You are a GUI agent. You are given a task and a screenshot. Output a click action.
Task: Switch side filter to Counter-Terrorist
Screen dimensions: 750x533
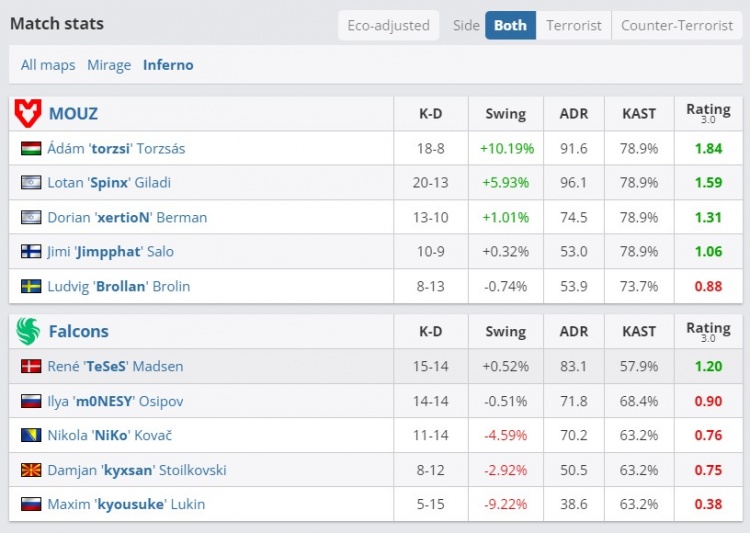pyautogui.click(x=677, y=25)
